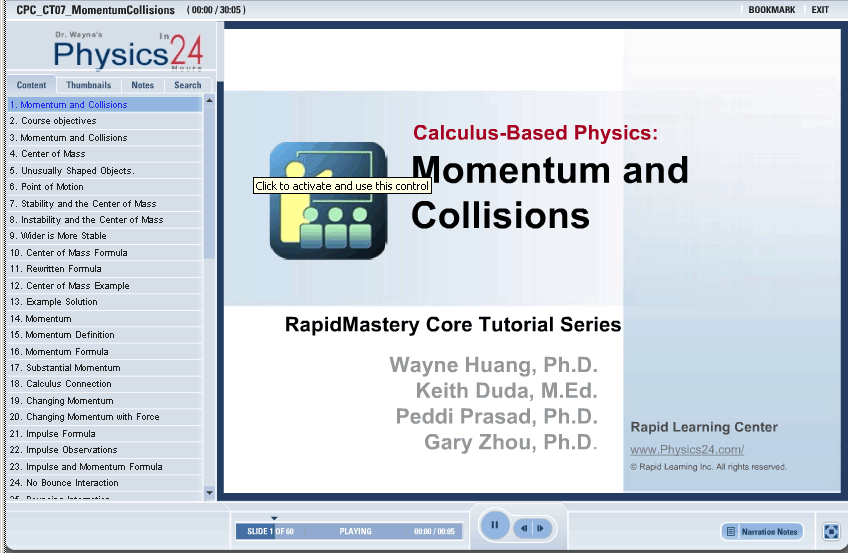
Task: Open the www.Physics24.com link
Action: (687, 450)
